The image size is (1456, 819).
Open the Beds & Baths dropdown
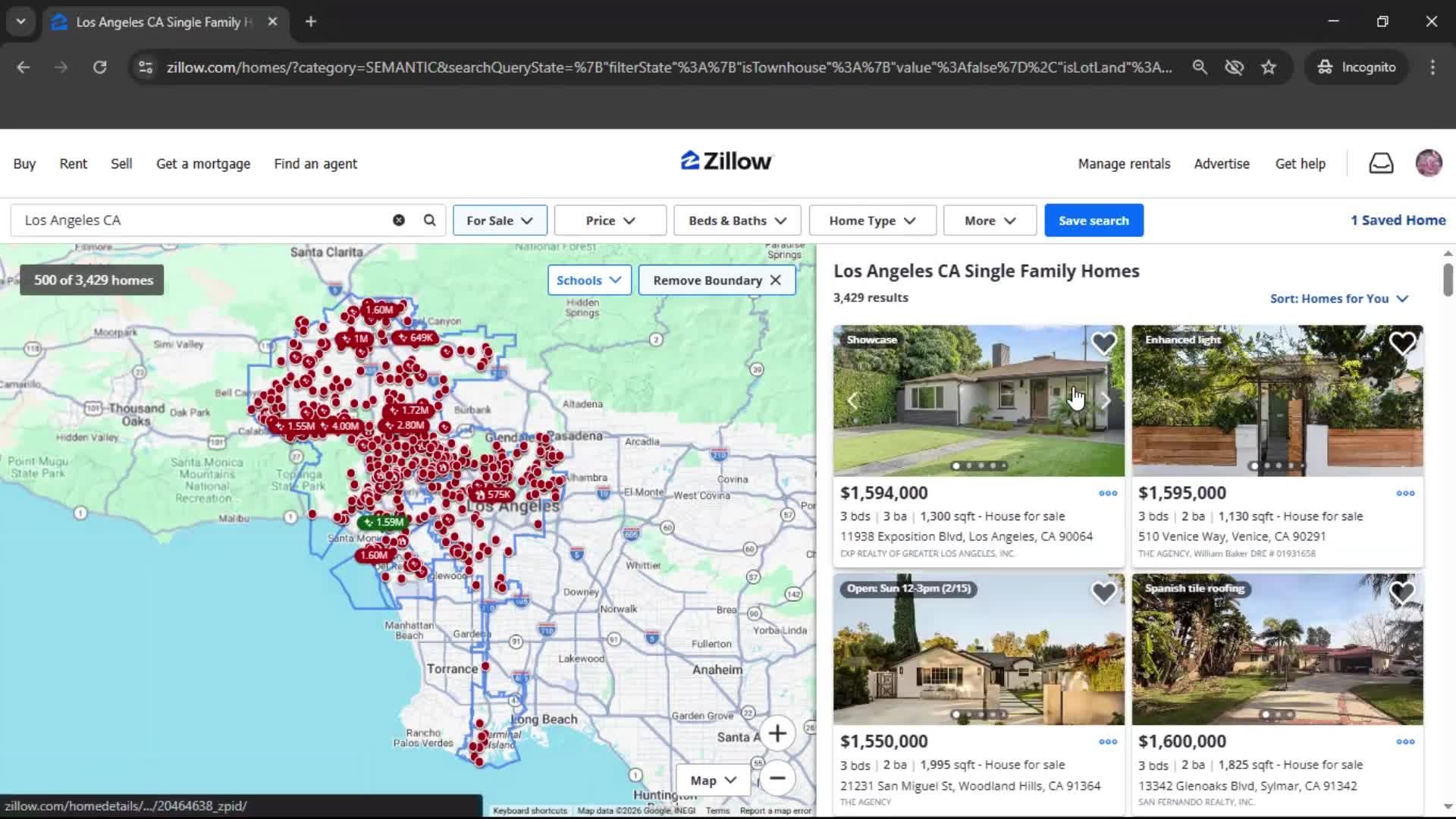point(737,221)
